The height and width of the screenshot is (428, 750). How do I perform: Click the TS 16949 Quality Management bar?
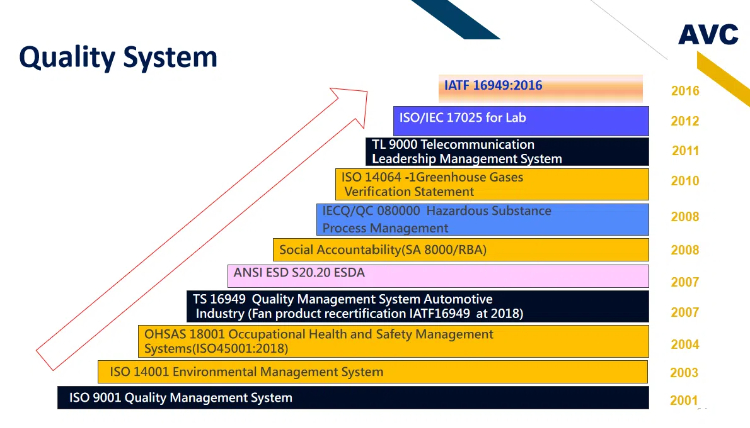tap(418, 306)
